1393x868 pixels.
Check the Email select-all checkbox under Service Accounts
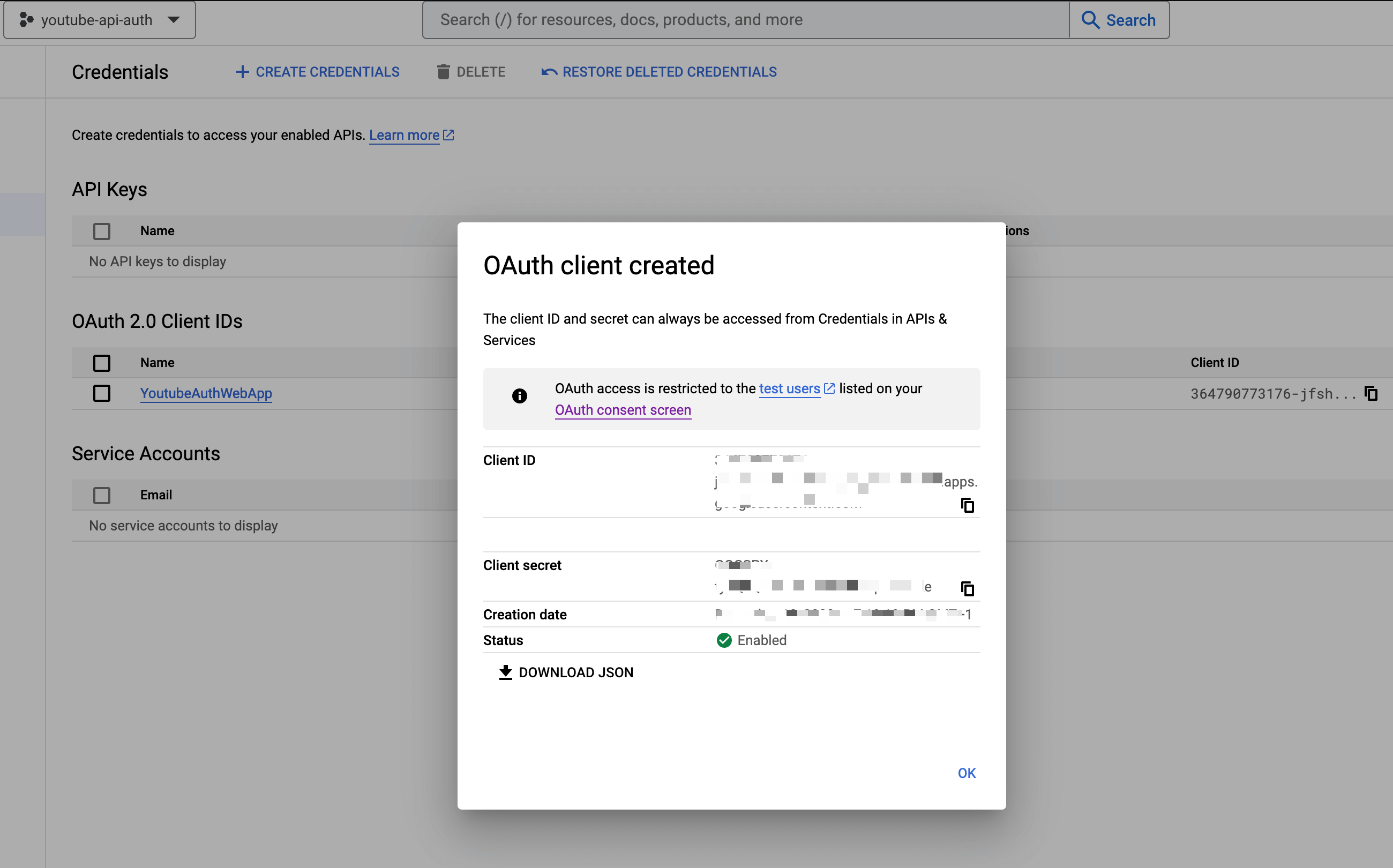click(x=102, y=495)
